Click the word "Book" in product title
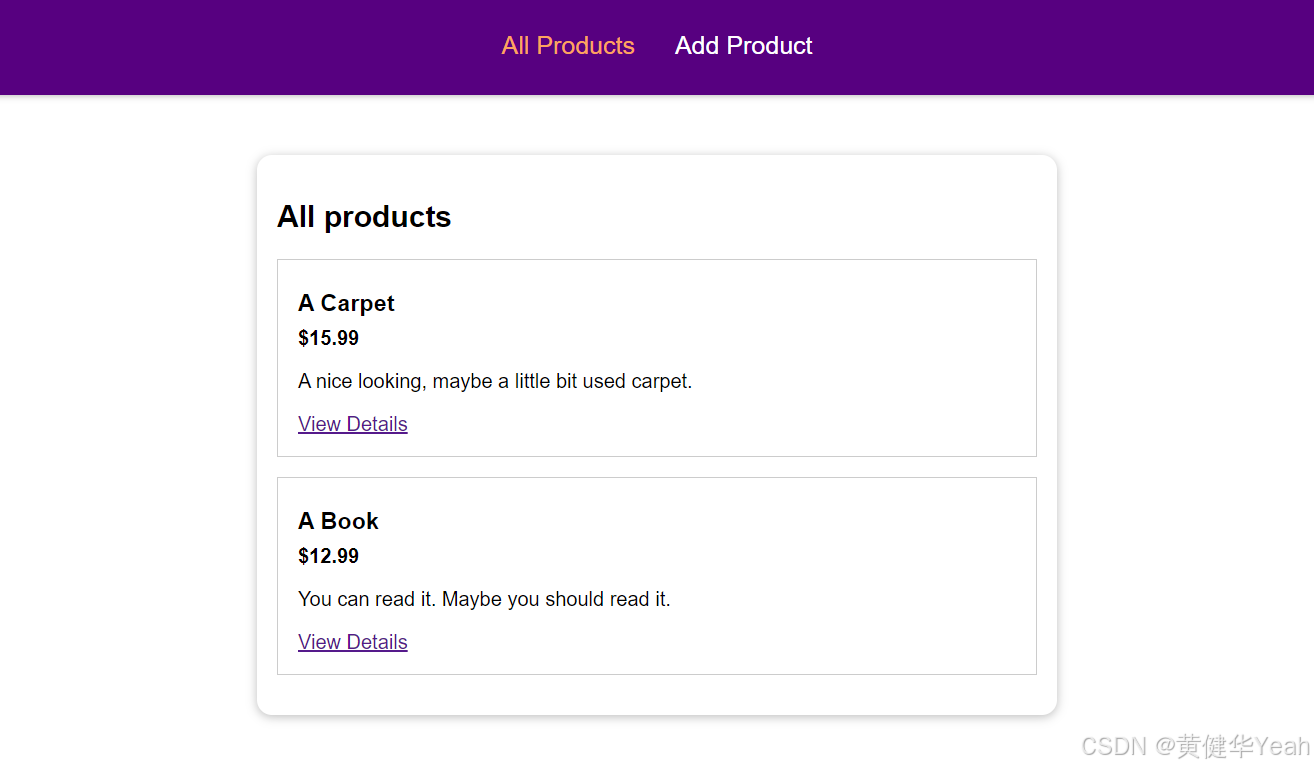The height and width of the screenshot is (768, 1314). pos(350,521)
